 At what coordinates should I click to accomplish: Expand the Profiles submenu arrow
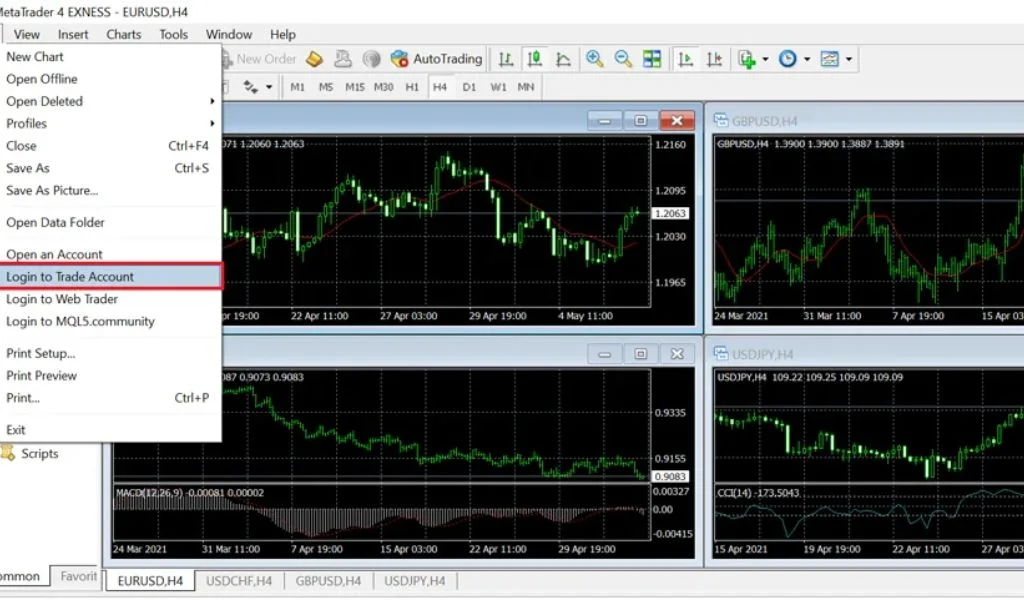click(x=212, y=124)
